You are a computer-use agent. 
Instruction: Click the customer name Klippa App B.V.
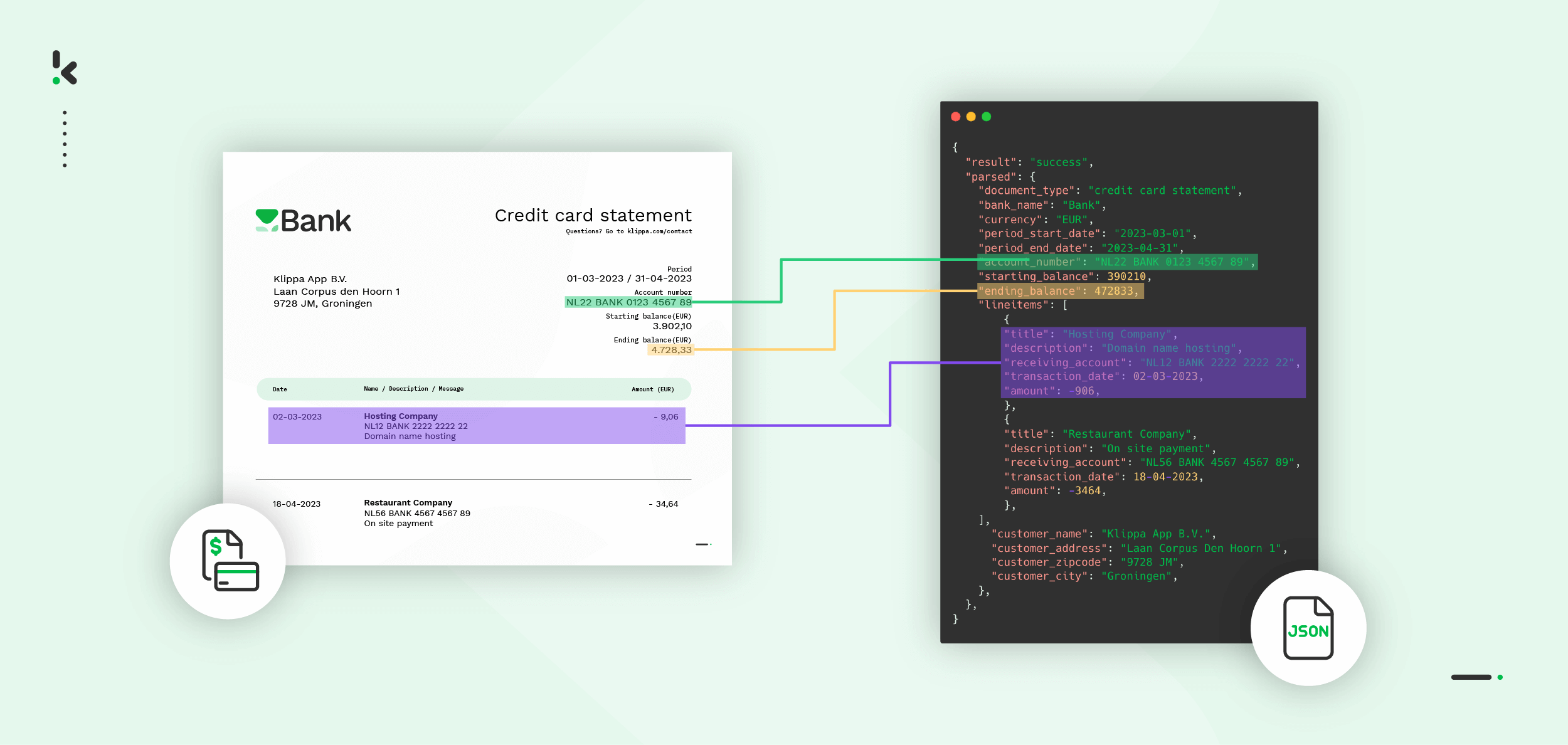(310, 279)
